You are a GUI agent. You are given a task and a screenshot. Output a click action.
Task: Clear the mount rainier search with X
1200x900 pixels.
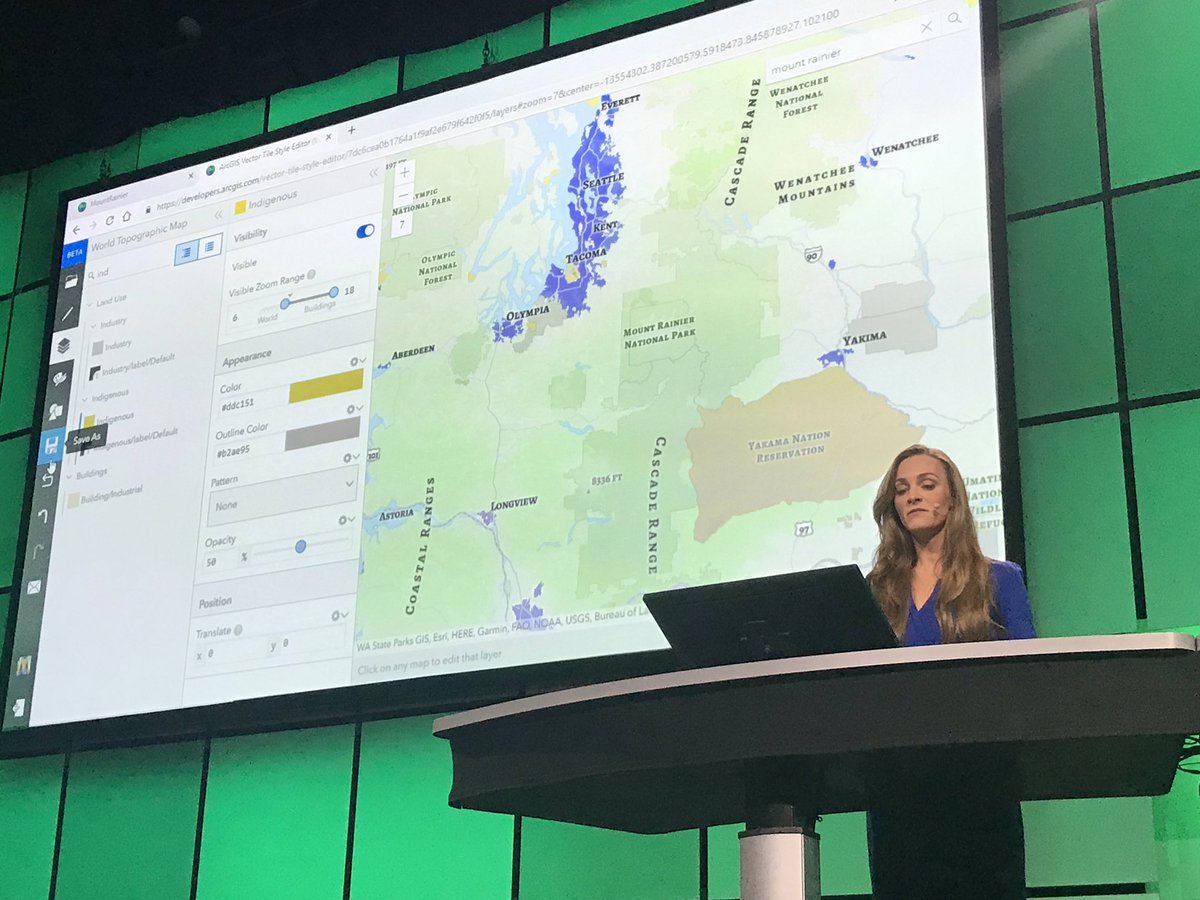[927, 27]
